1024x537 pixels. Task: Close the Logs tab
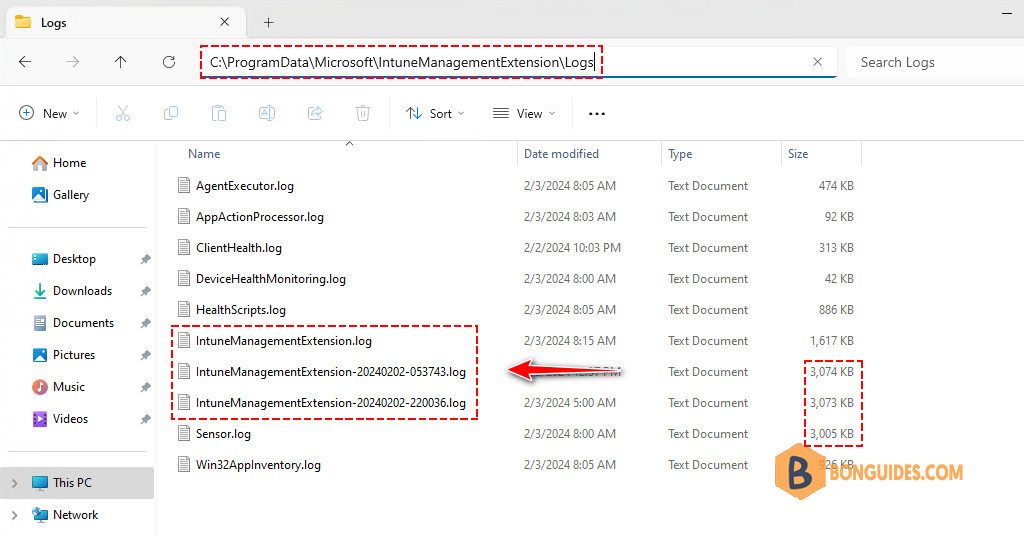[x=225, y=22]
